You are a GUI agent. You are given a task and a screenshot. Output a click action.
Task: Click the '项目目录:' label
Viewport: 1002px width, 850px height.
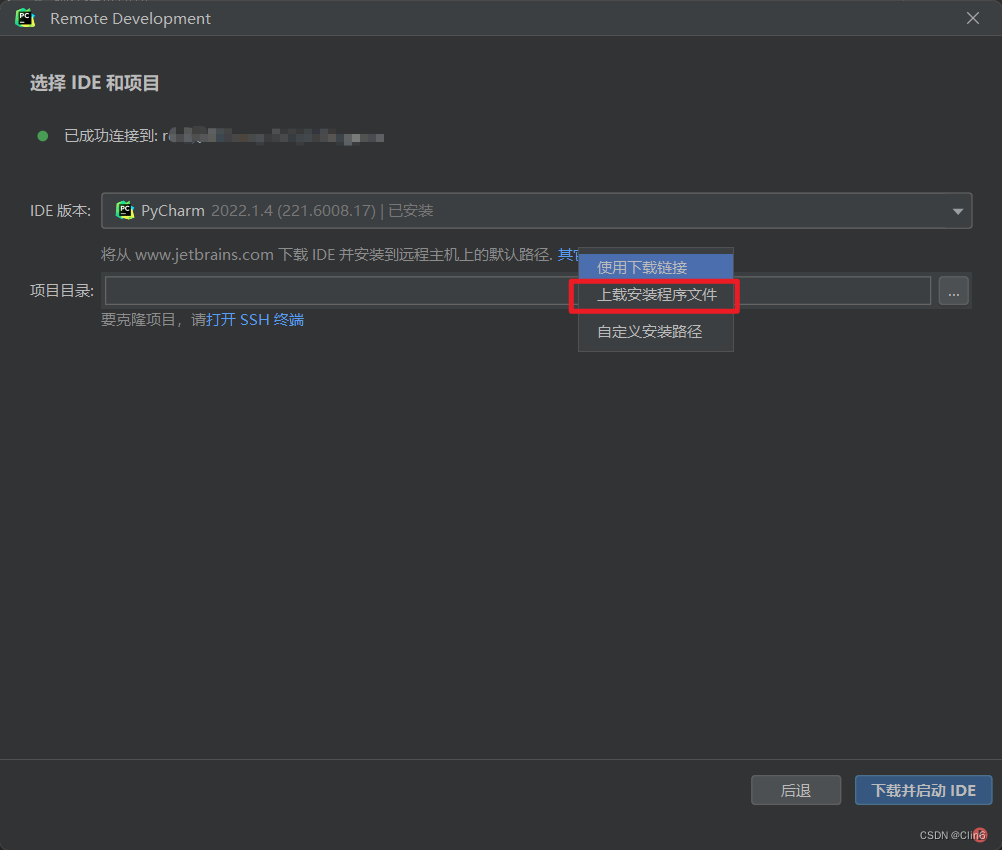(61, 291)
